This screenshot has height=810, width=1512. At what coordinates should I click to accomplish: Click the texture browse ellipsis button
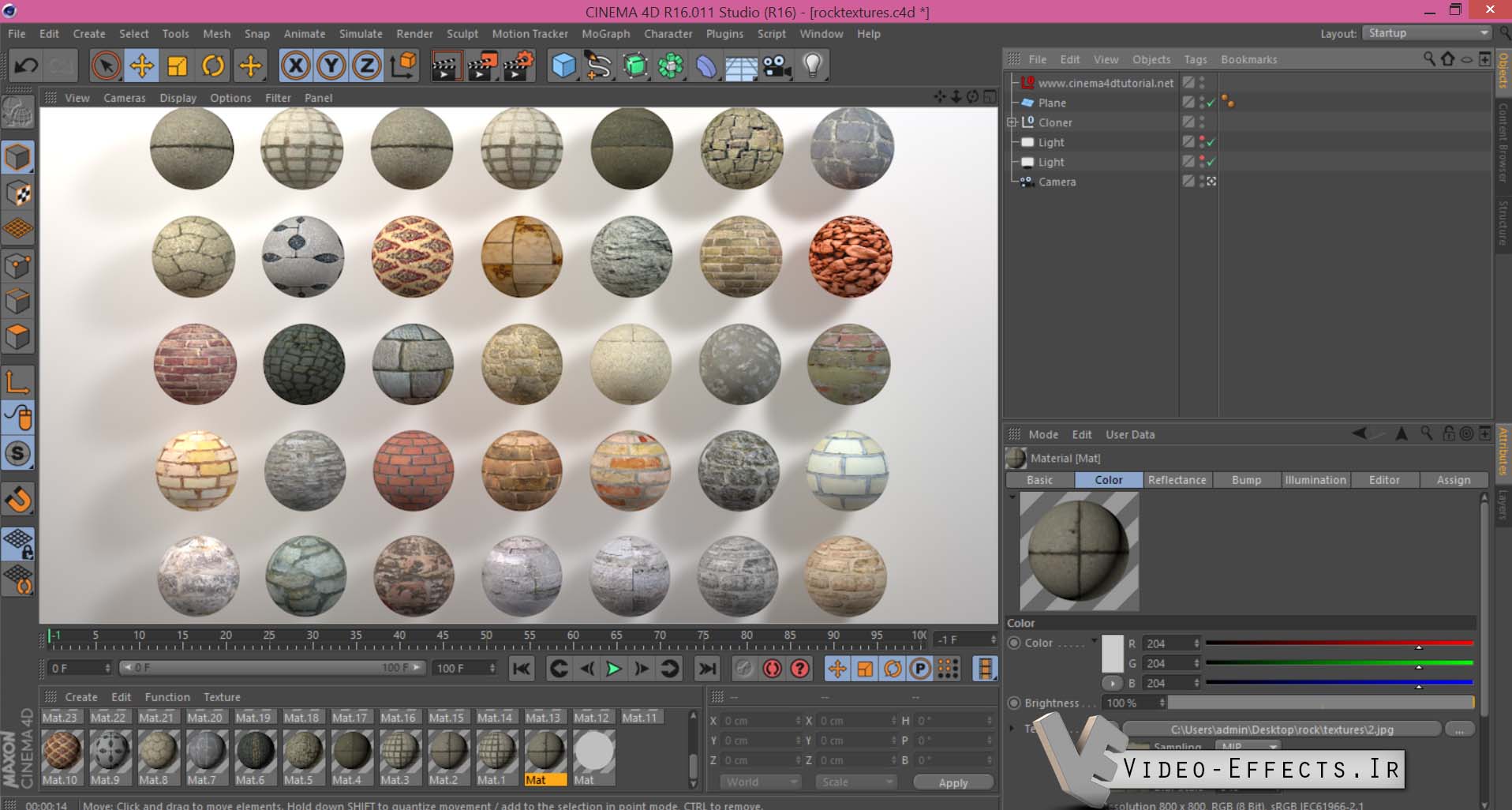(1460, 729)
